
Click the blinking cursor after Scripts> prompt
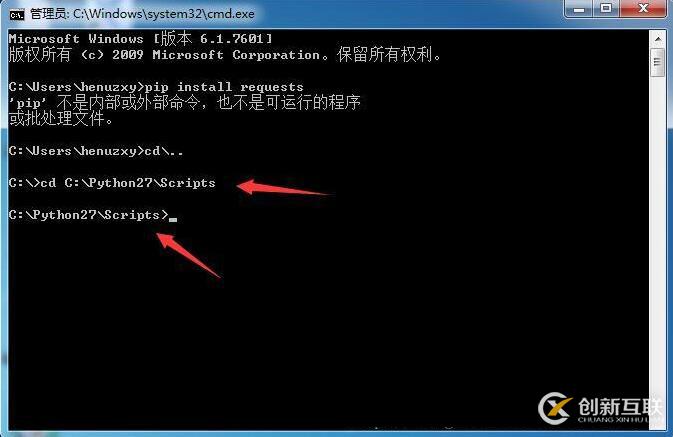[173, 219]
